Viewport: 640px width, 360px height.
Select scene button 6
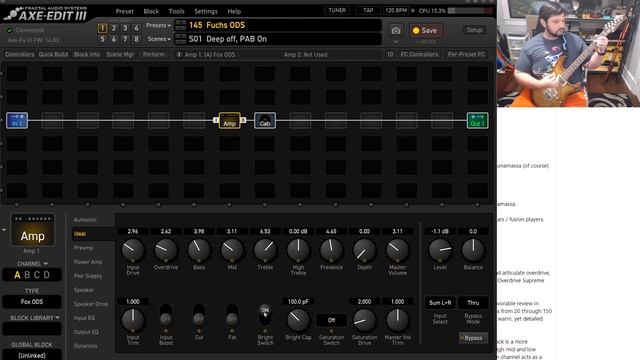coord(114,39)
